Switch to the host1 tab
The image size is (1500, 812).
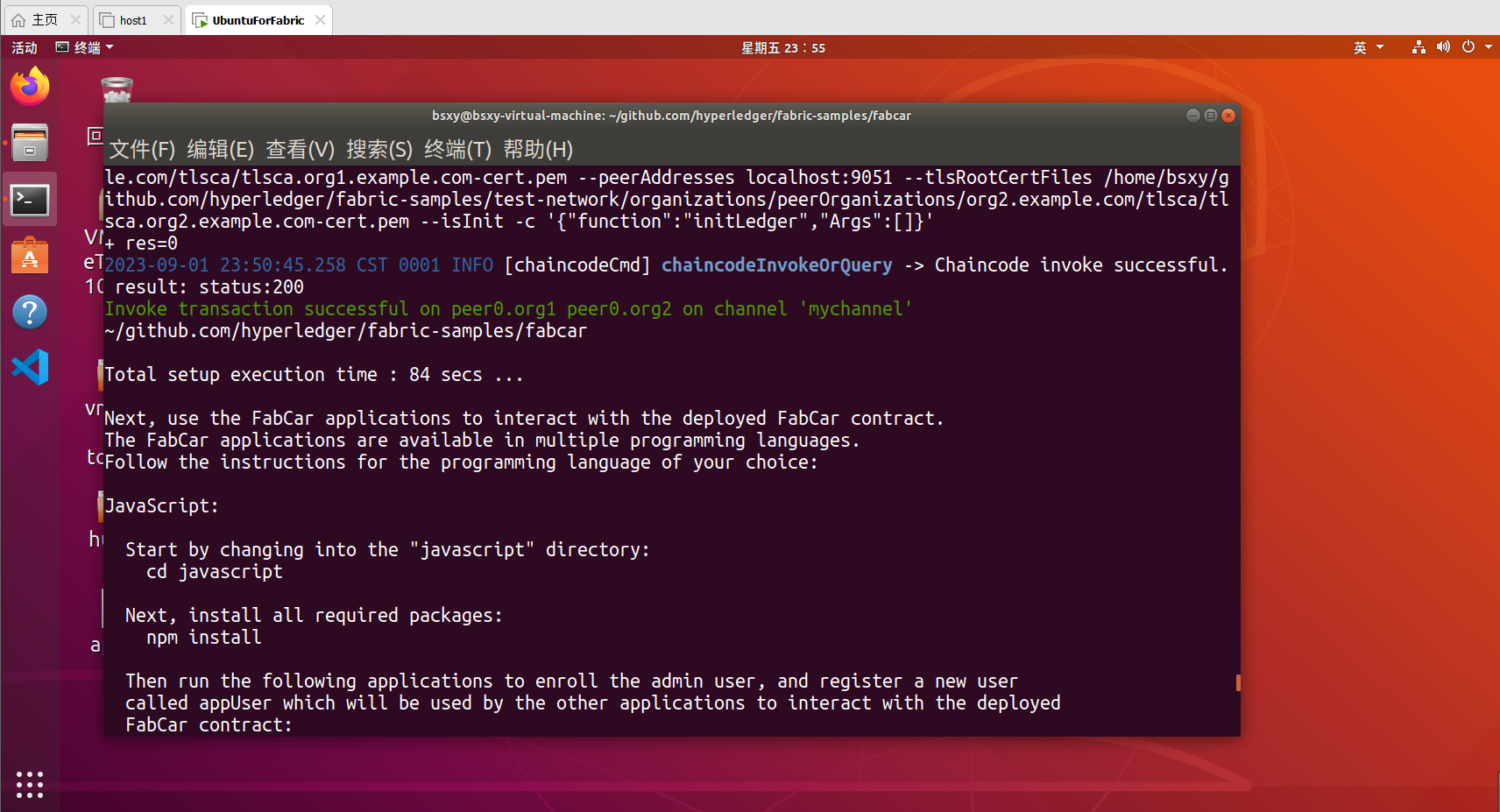coord(135,20)
